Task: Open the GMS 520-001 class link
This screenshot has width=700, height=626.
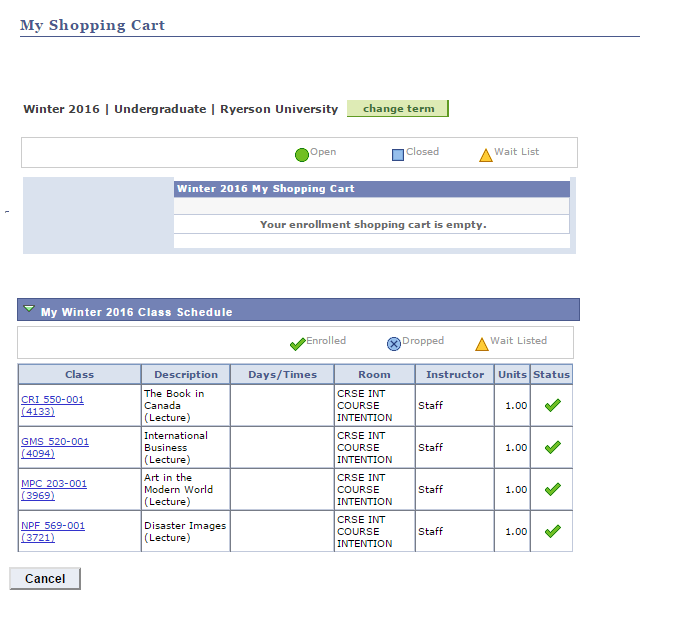Action: pyautogui.click(x=54, y=442)
